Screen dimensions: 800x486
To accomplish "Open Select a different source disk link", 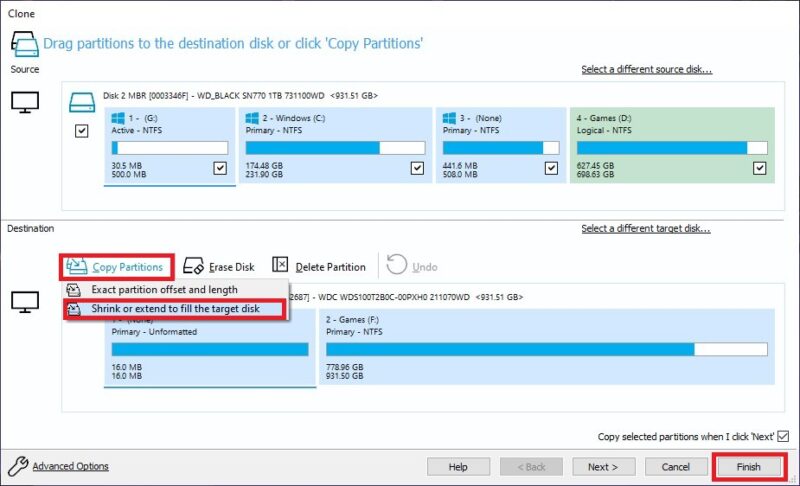I will click(x=646, y=69).
